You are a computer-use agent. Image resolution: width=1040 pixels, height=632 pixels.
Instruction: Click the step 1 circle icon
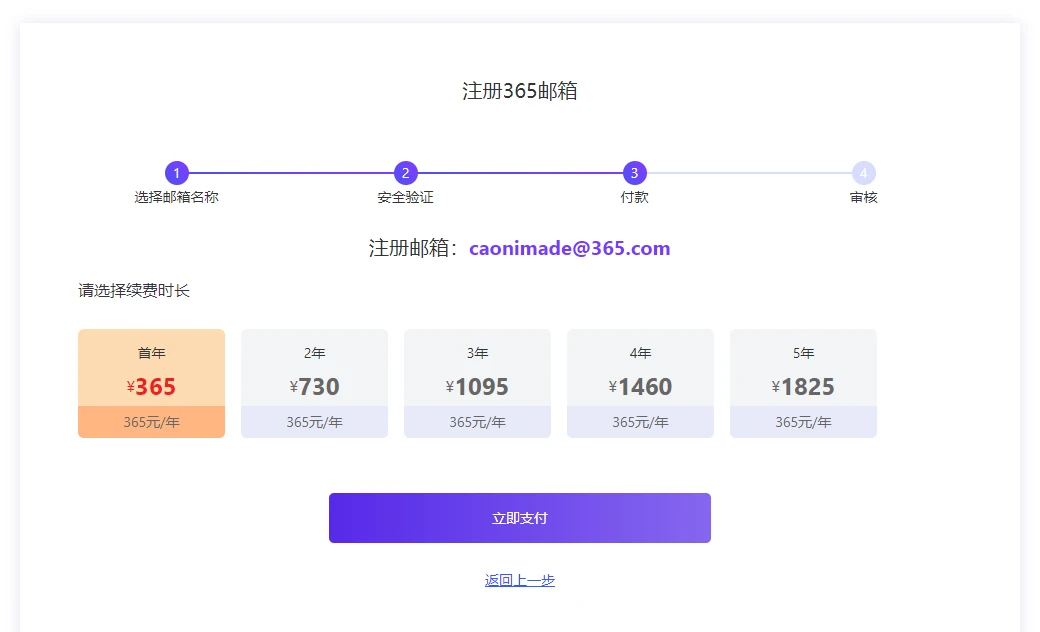pyautogui.click(x=176, y=173)
